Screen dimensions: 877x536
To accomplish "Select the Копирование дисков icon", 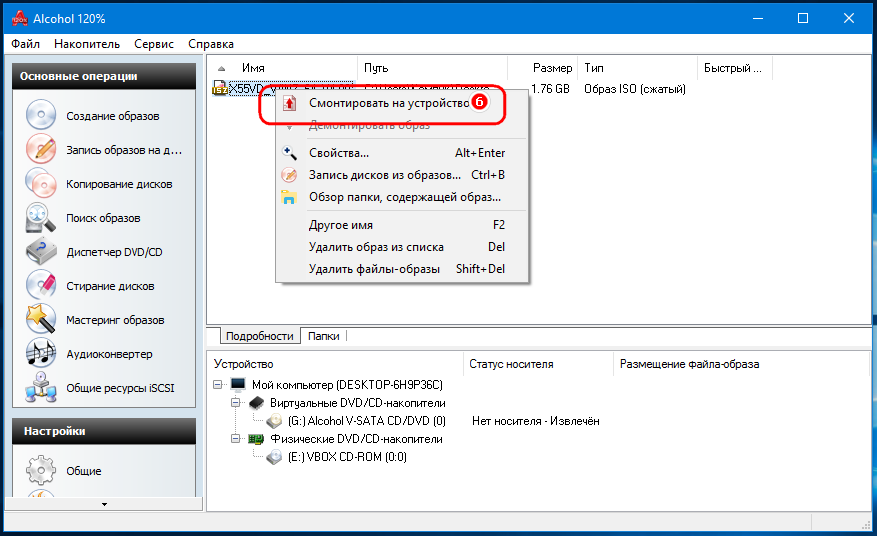I will point(41,184).
